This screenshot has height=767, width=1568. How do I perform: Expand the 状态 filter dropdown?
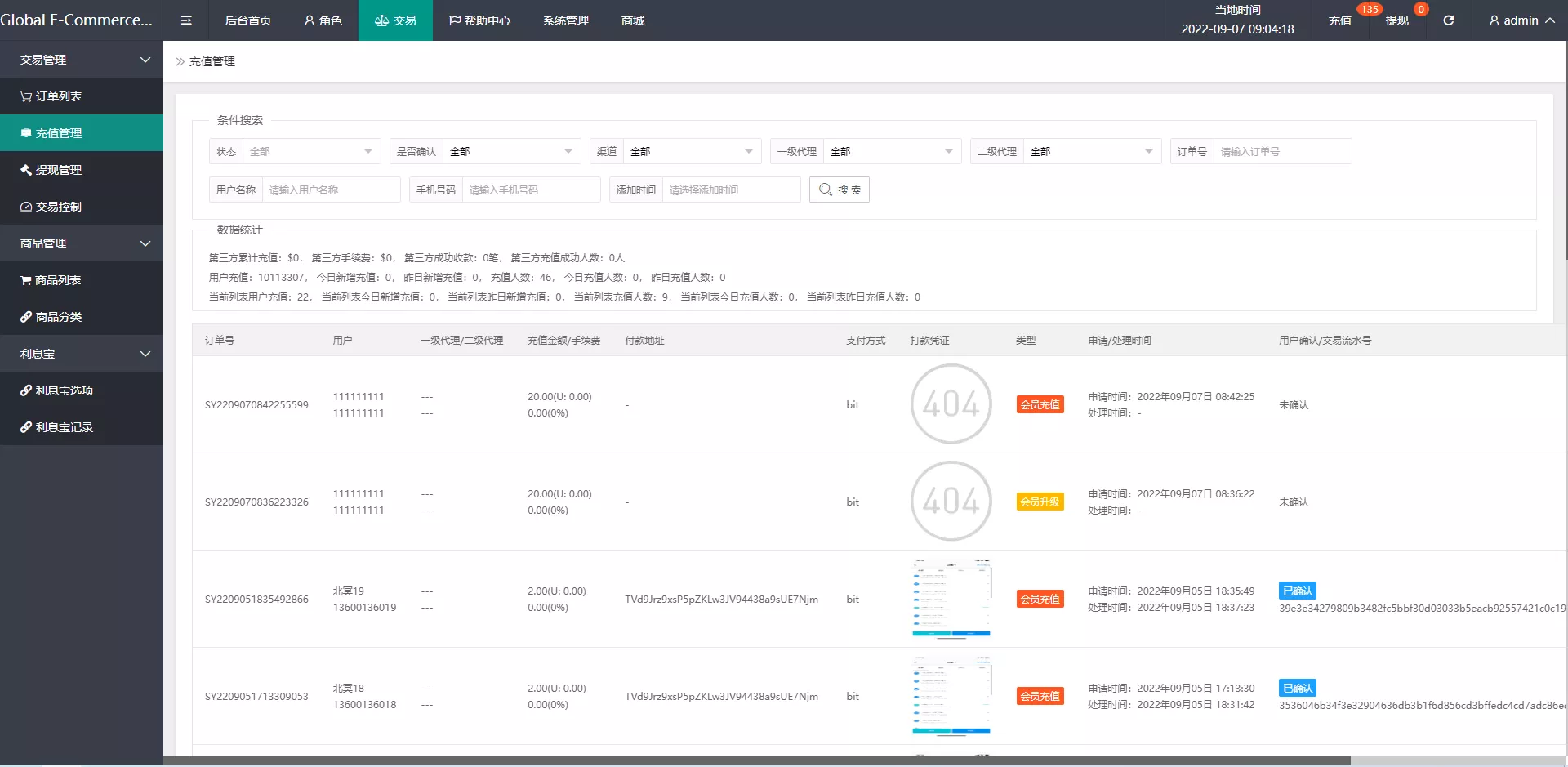click(310, 151)
